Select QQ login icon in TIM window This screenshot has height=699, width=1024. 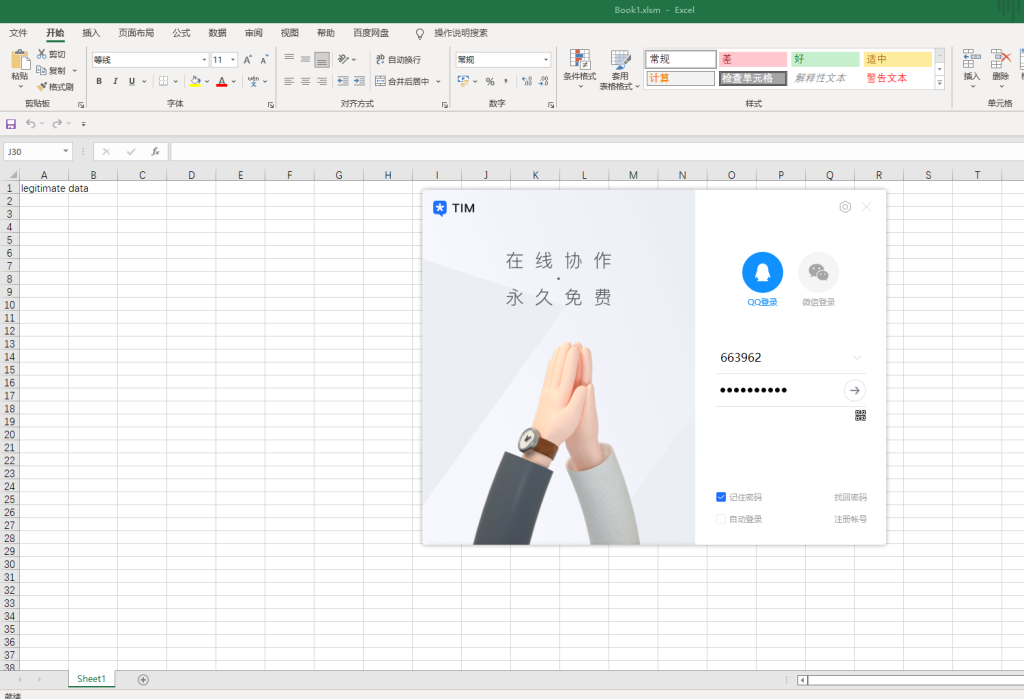point(762,272)
